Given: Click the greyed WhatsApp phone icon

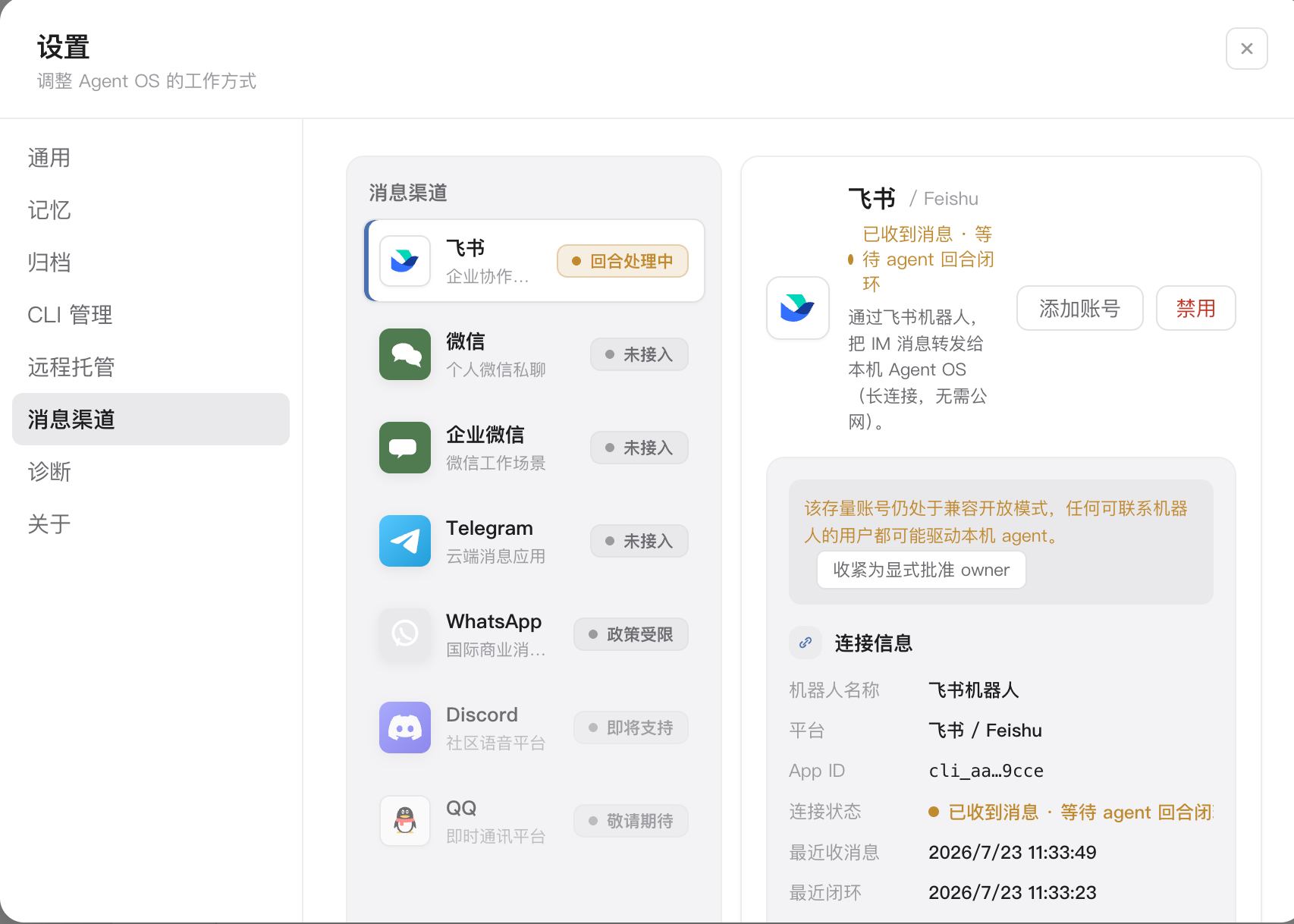Looking at the screenshot, I should (405, 634).
